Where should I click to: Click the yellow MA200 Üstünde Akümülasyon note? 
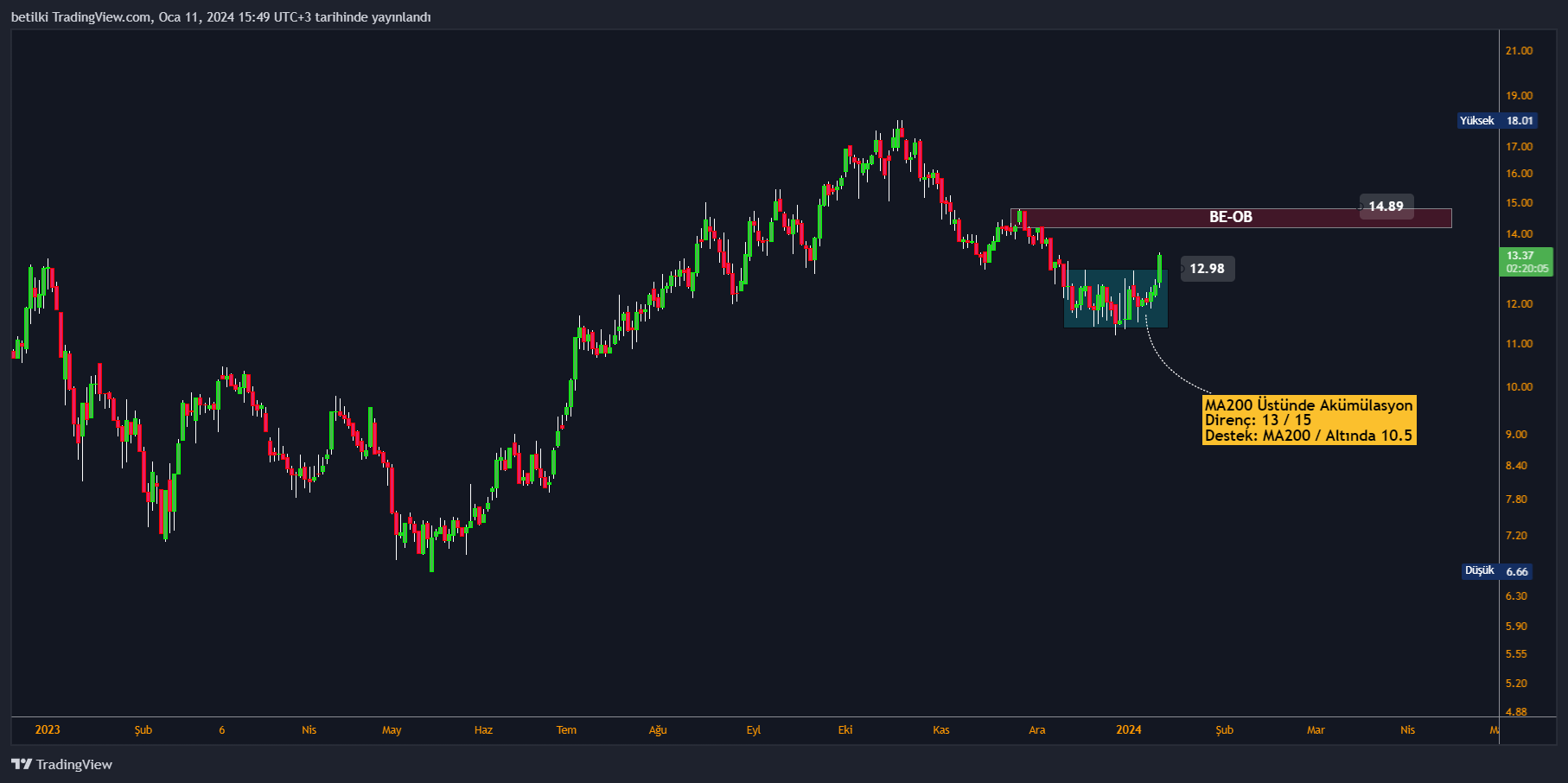1309,420
